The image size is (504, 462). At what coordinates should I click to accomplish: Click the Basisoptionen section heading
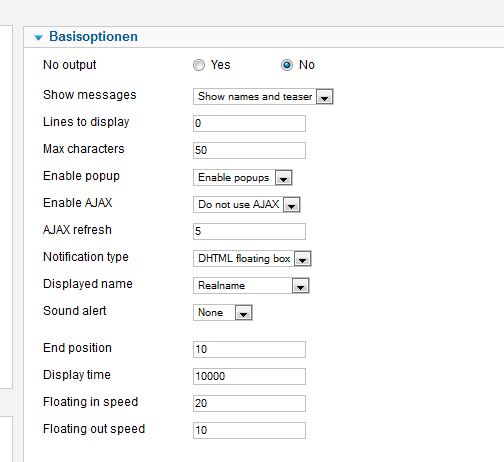pyautogui.click(x=93, y=37)
